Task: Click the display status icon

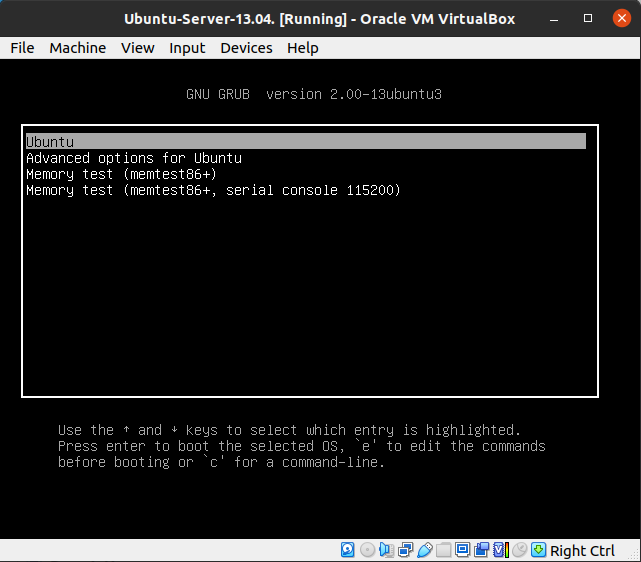Action: click(x=462, y=550)
